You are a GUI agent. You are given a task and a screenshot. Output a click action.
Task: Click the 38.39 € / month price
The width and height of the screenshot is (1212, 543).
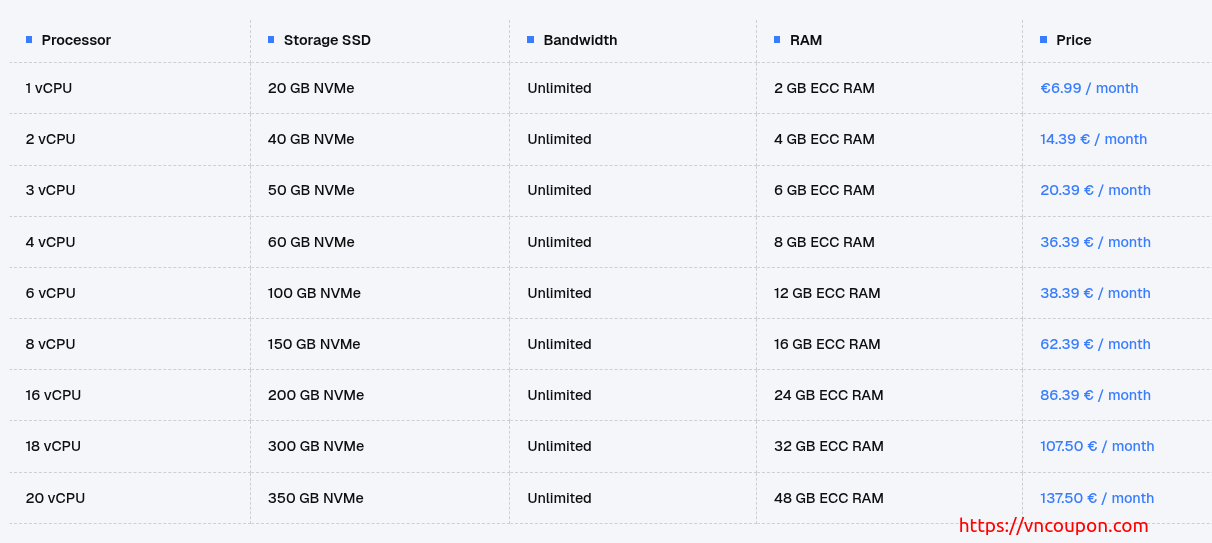[1095, 293]
